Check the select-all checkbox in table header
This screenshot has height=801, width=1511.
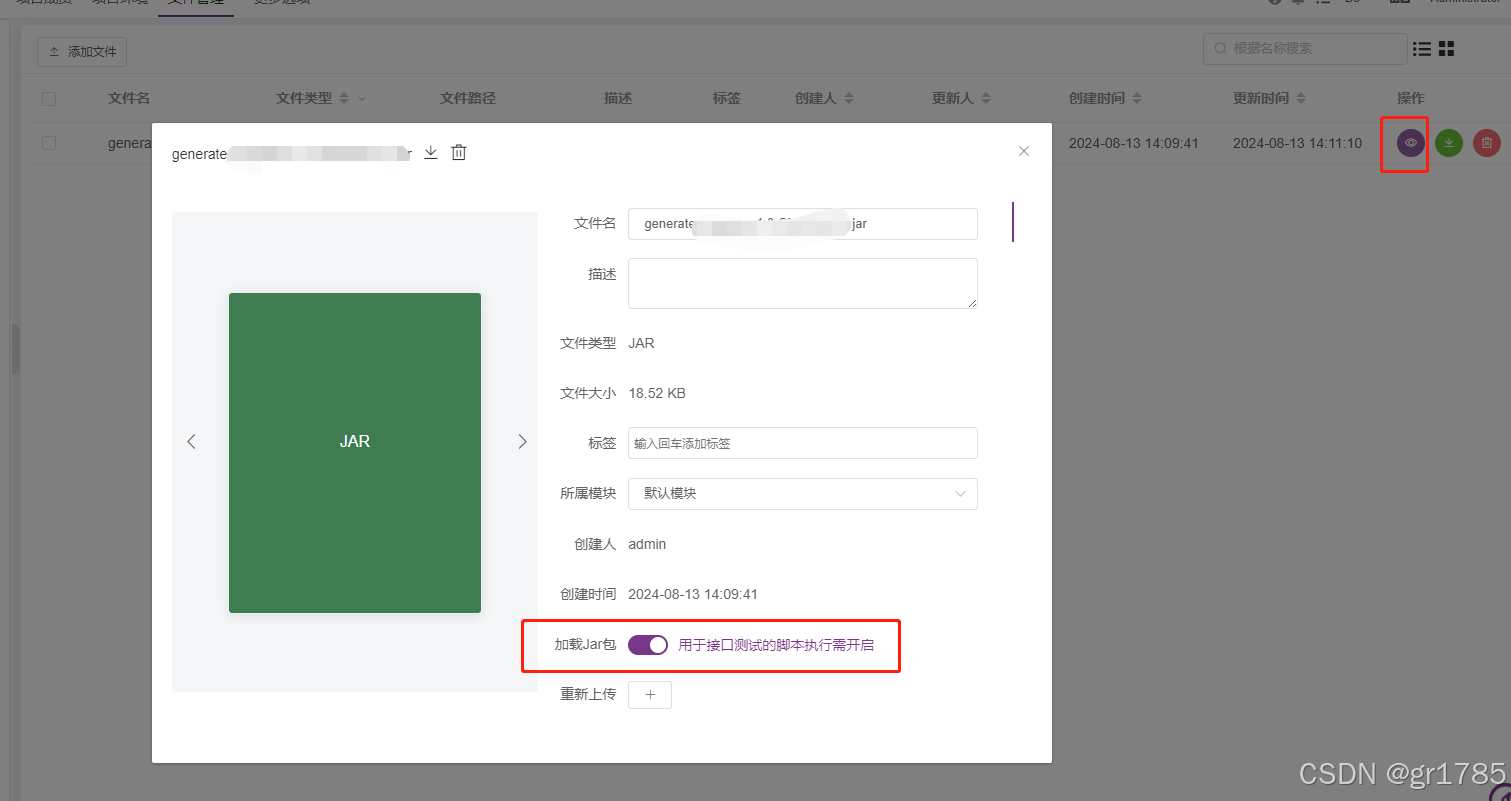coord(49,98)
